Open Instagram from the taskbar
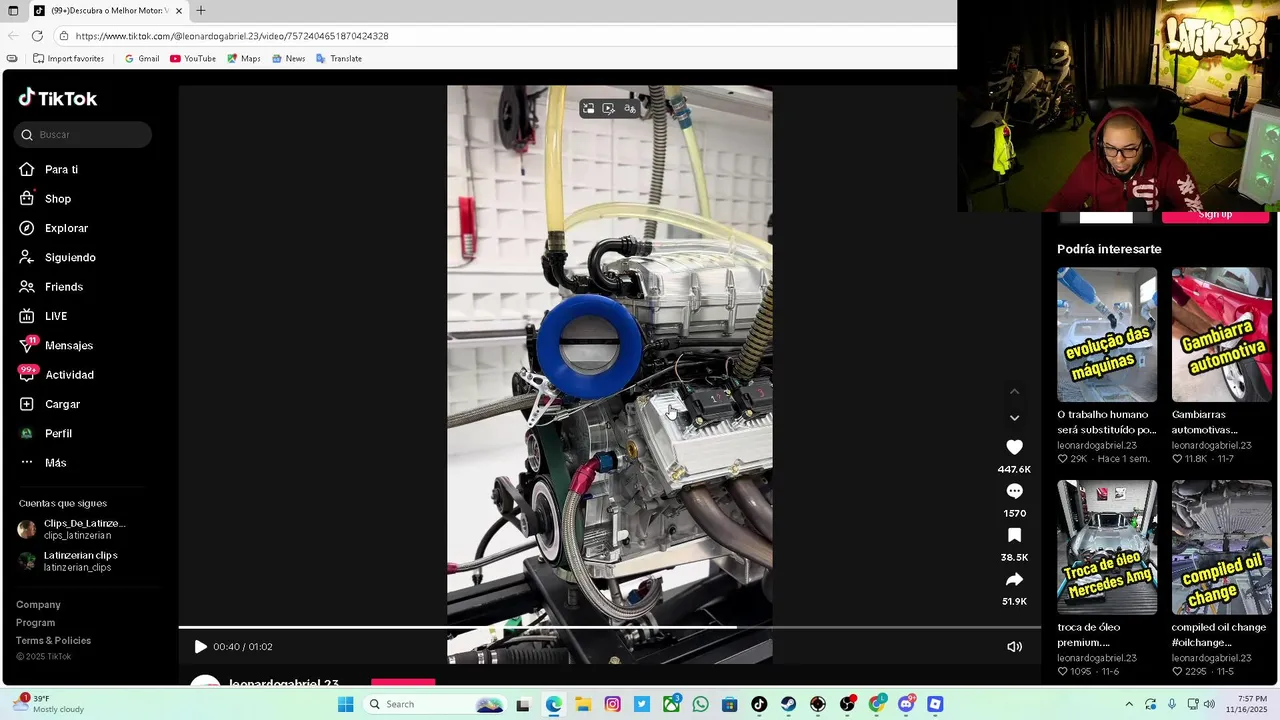Screen dimensions: 1280x720 pos(613,704)
